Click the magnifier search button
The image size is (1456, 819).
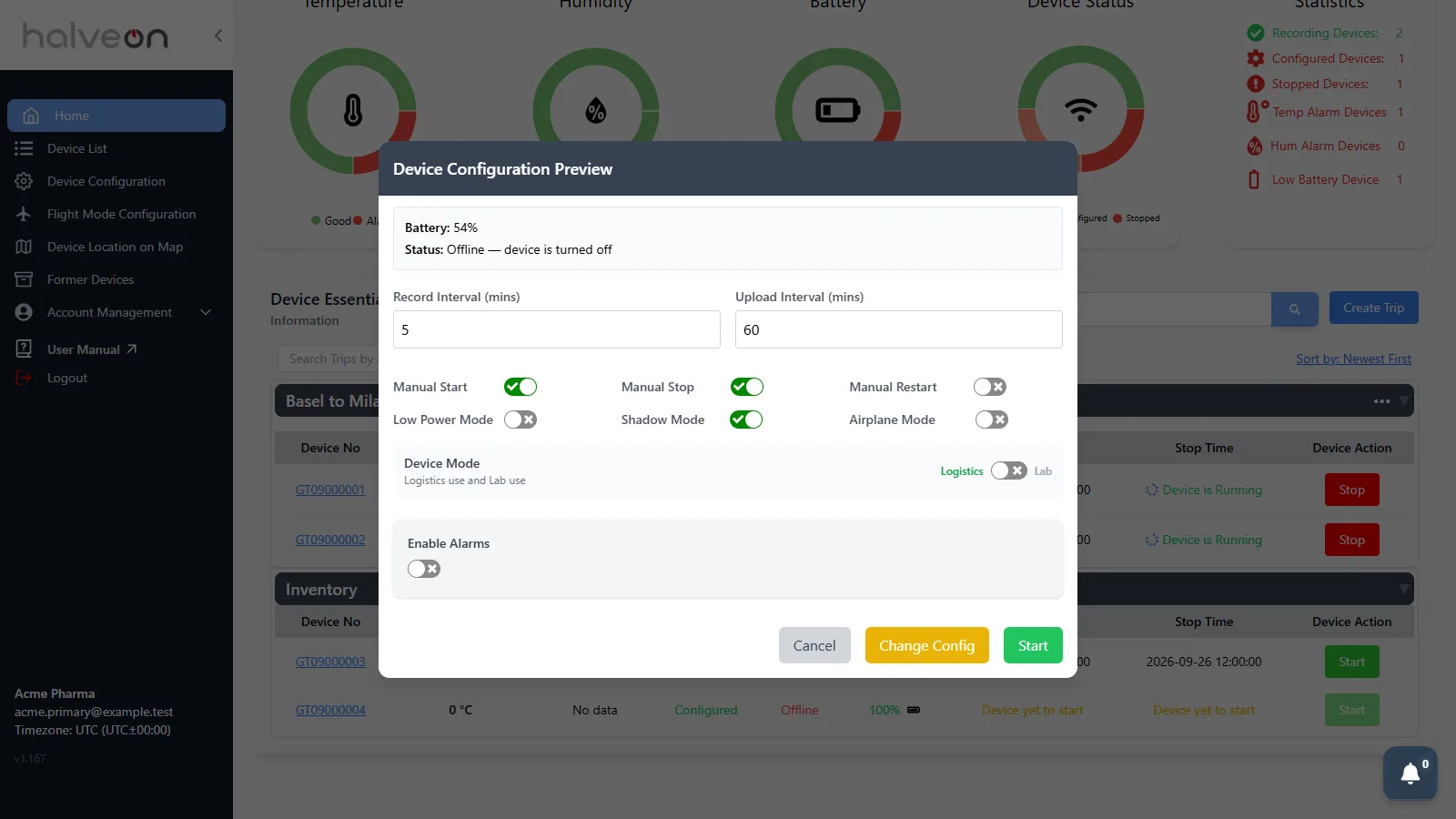pyautogui.click(x=1295, y=309)
